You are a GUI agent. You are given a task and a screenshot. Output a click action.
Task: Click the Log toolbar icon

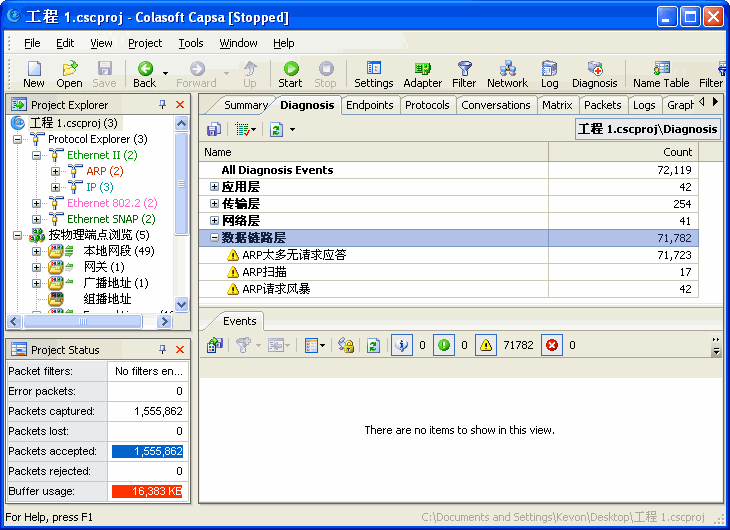click(x=549, y=74)
